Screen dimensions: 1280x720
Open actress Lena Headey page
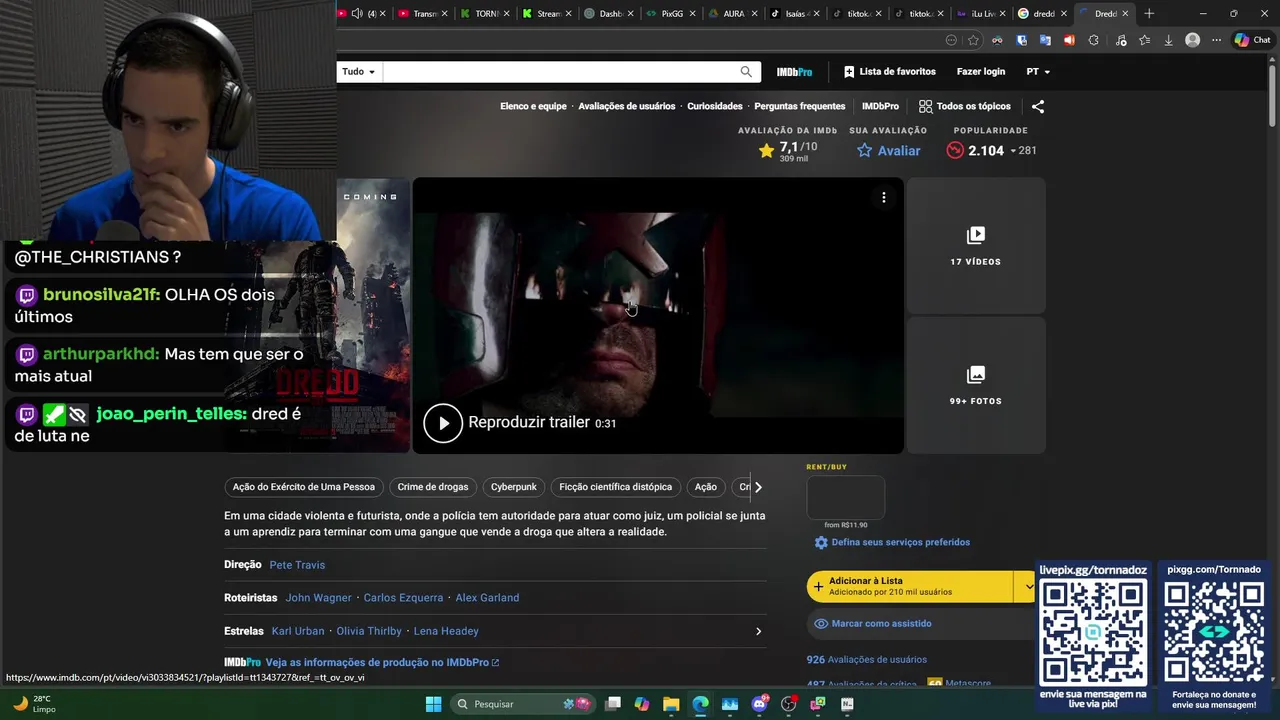point(446,631)
